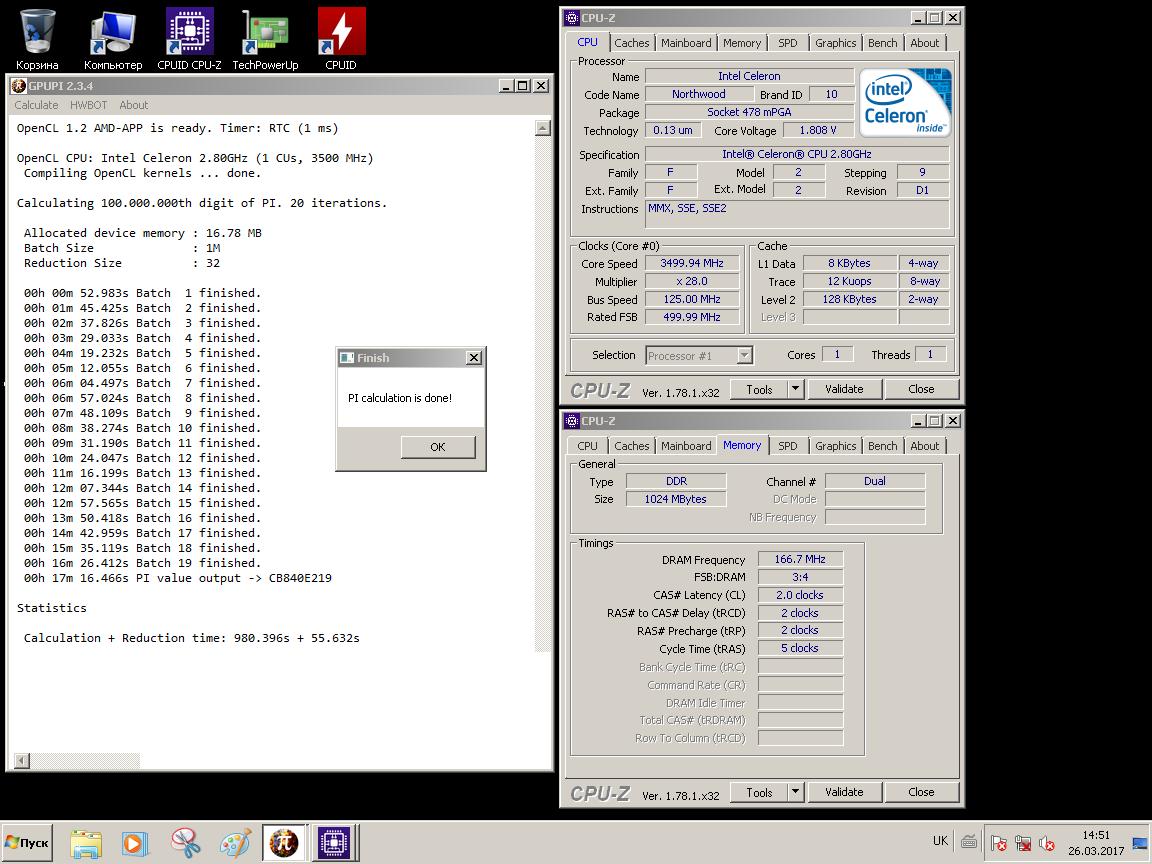Click the upper CPU-Z window title icon
Viewport: 1152px width, 864px height.
coord(572,18)
